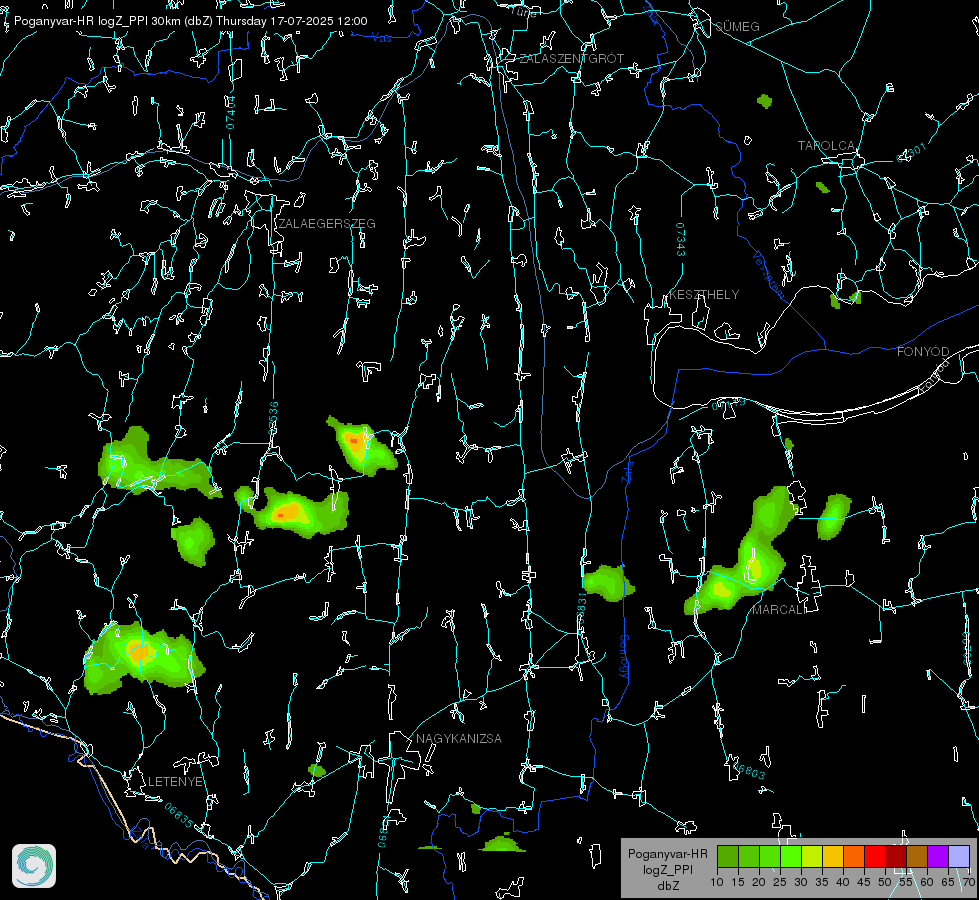Select the 50–55 dBZ dark red swatch
The width and height of the screenshot is (979, 900).
tap(896, 856)
